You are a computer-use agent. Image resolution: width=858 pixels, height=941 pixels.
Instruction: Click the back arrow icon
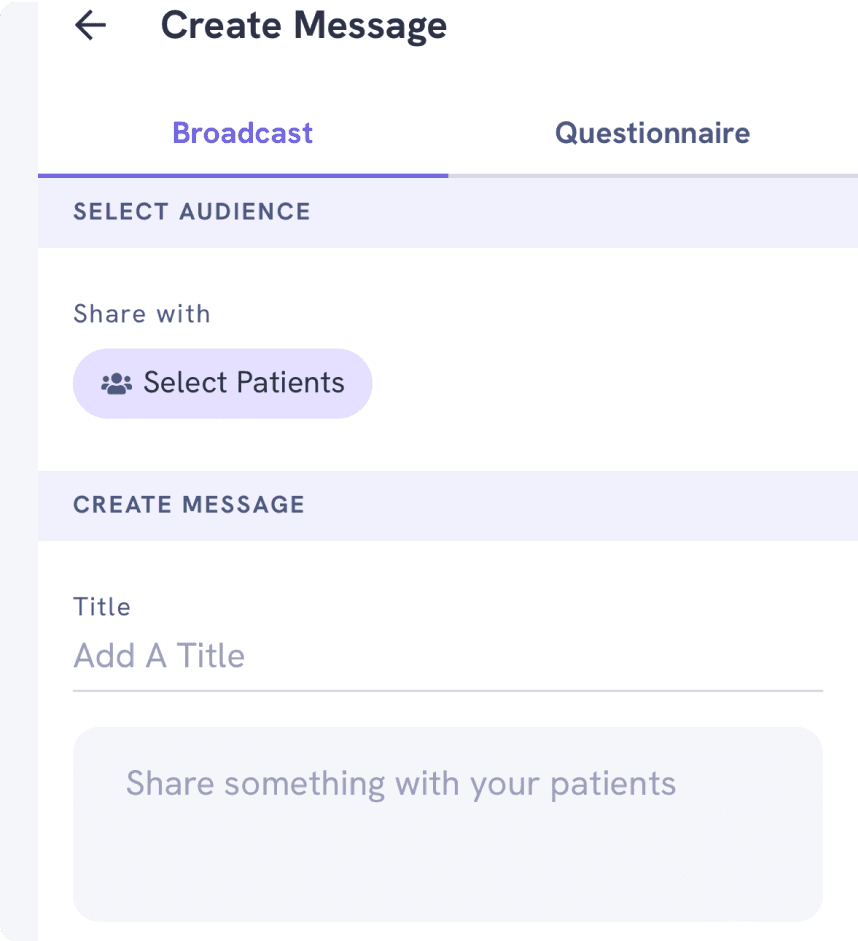click(x=90, y=26)
